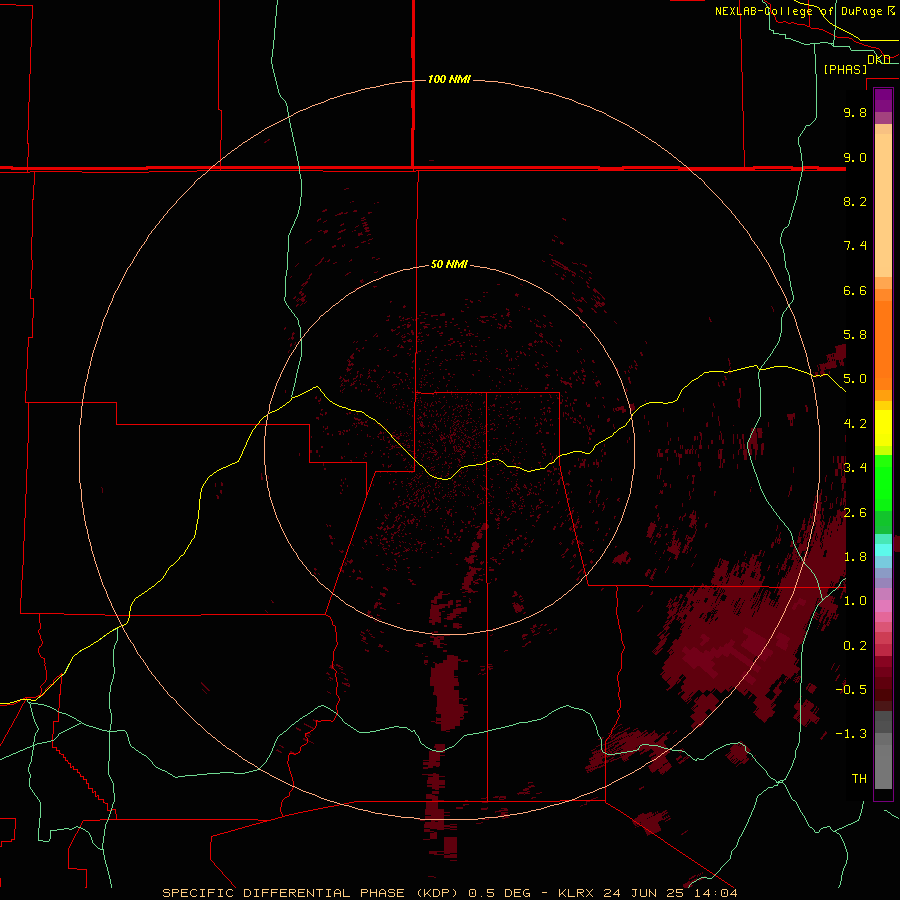Click the 0.2 scale value
This screenshot has width=900, height=900.
[x=855, y=646]
